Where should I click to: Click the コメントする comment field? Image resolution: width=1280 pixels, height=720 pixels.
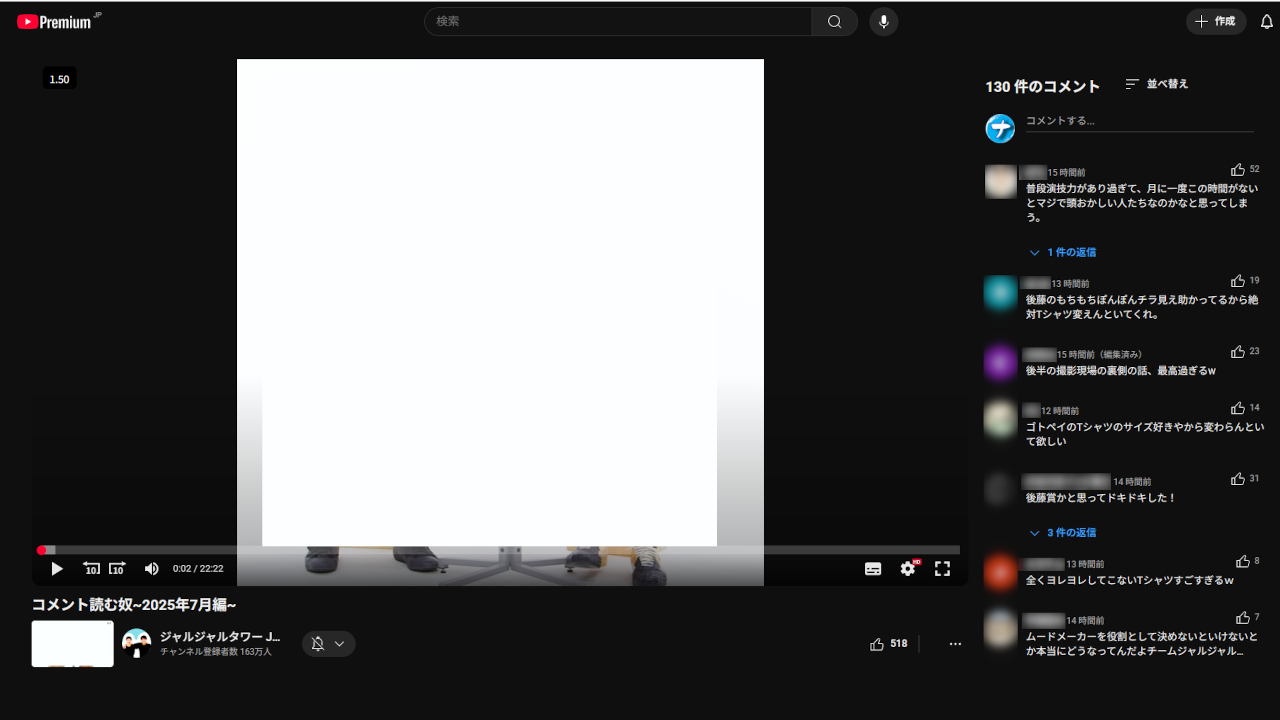[1140, 121]
